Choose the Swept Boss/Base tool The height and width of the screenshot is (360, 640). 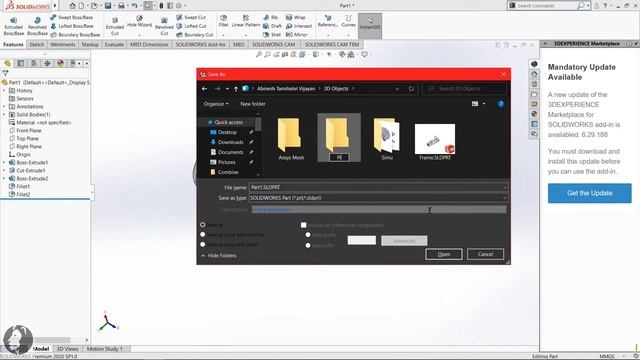pyautogui.click(x=72, y=18)
